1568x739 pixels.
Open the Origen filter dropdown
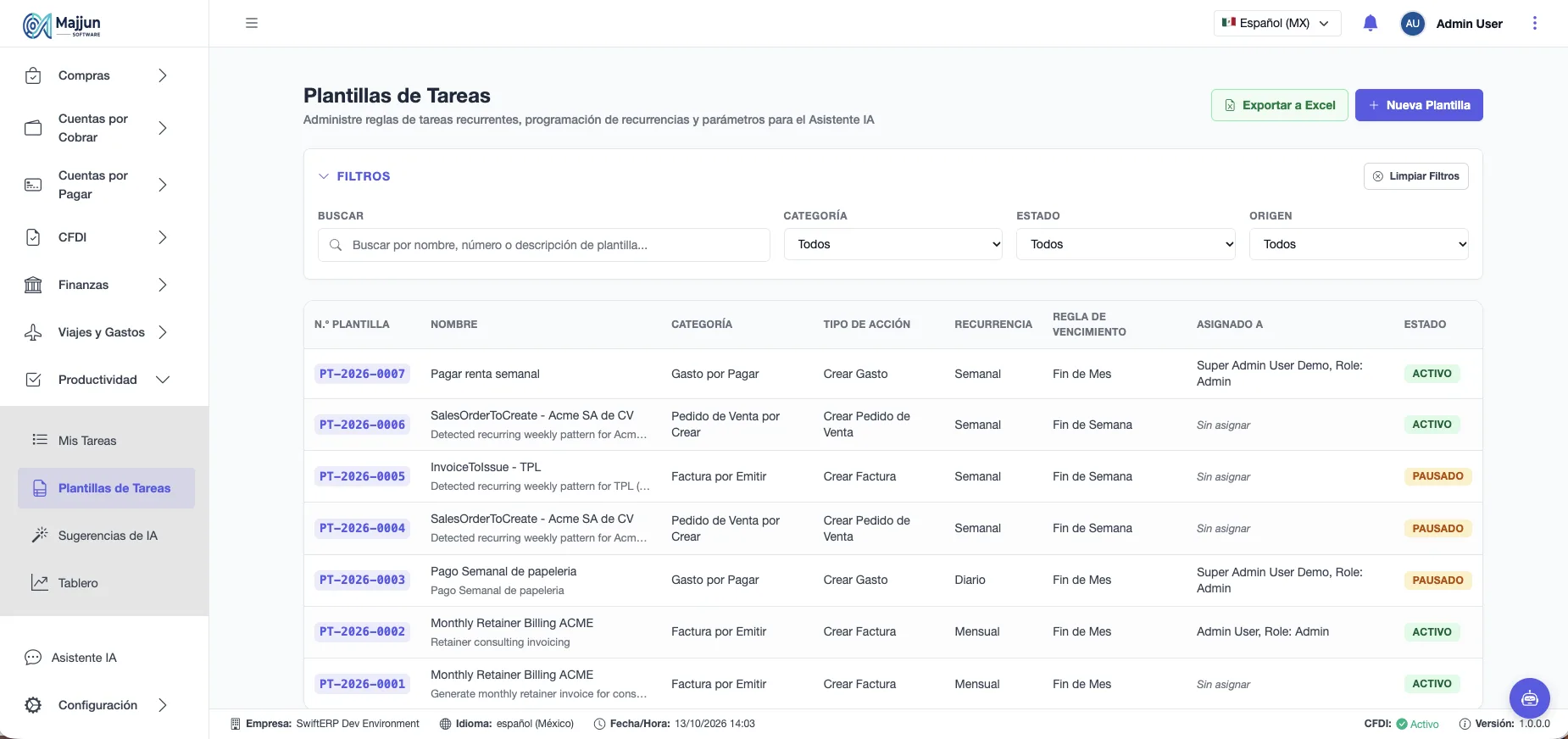[1359, 244]
